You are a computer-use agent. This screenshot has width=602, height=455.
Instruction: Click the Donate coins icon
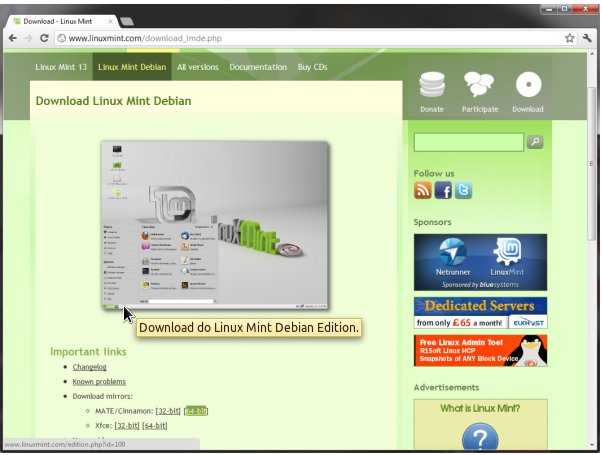click(432, 84)
